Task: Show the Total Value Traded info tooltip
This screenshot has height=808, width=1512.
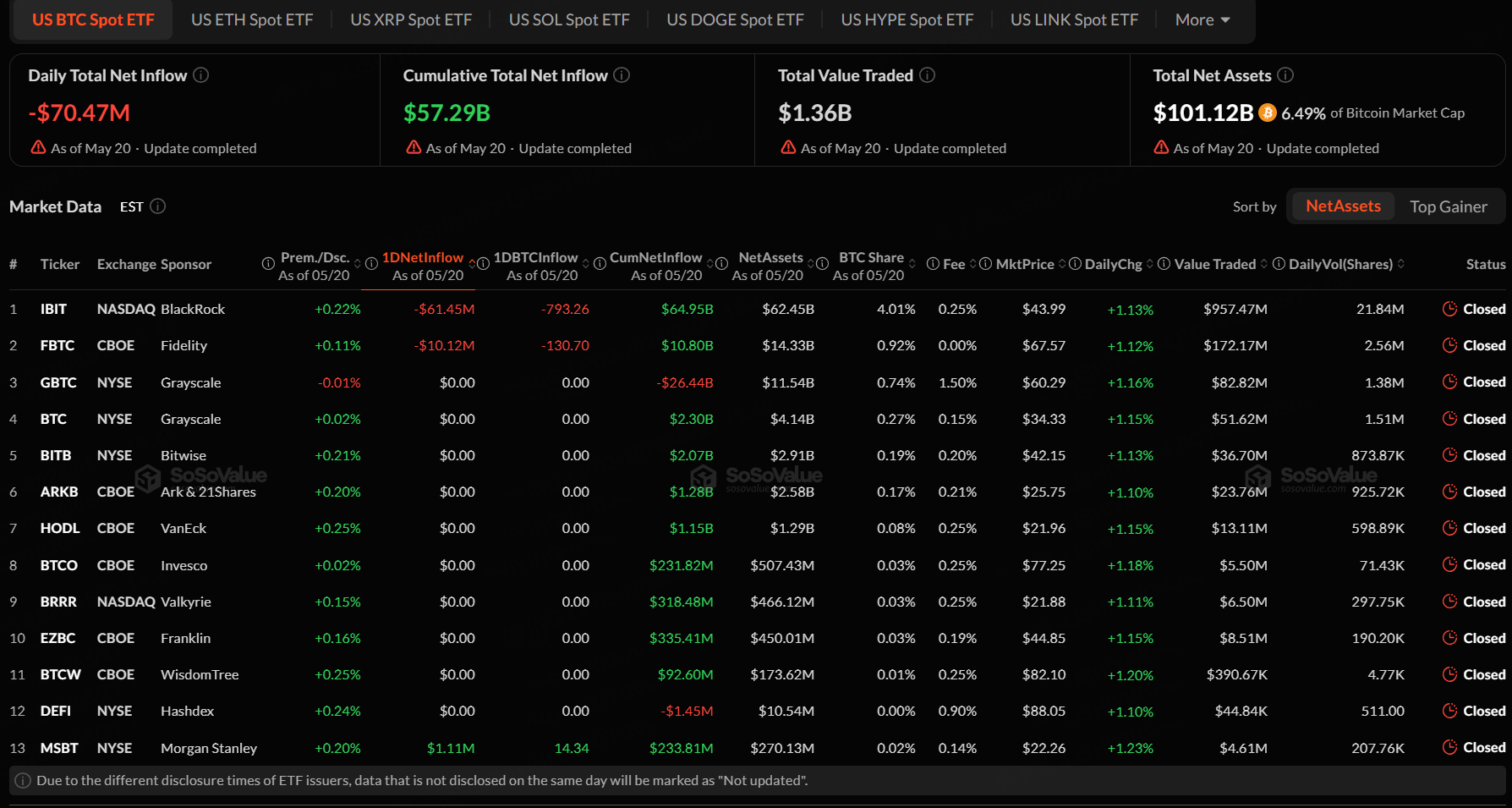Action: 928,75
